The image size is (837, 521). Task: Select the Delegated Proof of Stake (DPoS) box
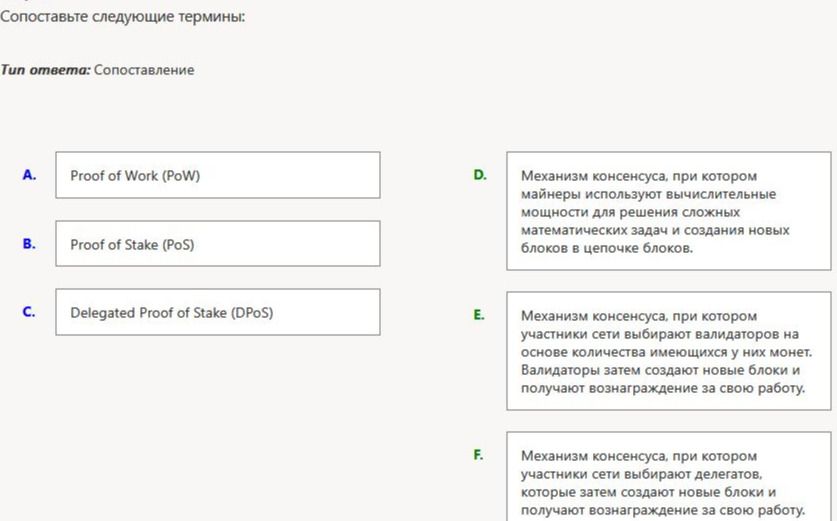[x=218, y=312]
